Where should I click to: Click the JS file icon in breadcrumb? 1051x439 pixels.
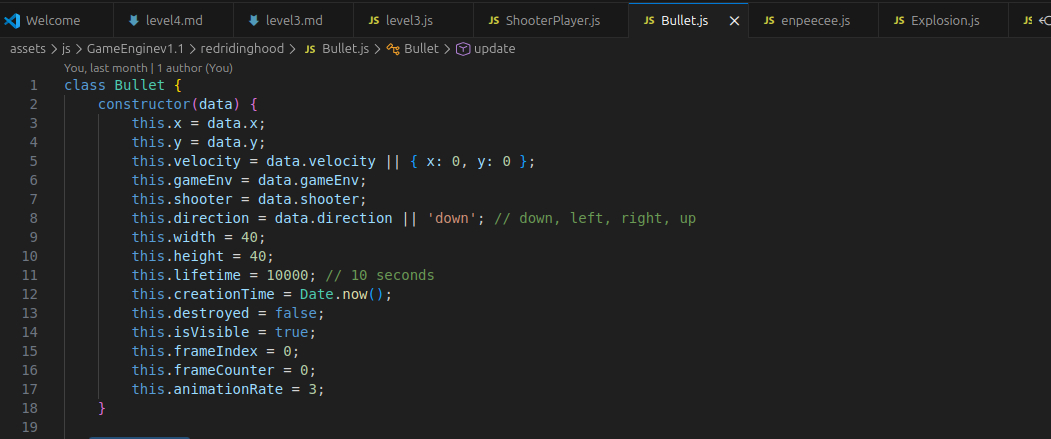(x=310, y=49)
